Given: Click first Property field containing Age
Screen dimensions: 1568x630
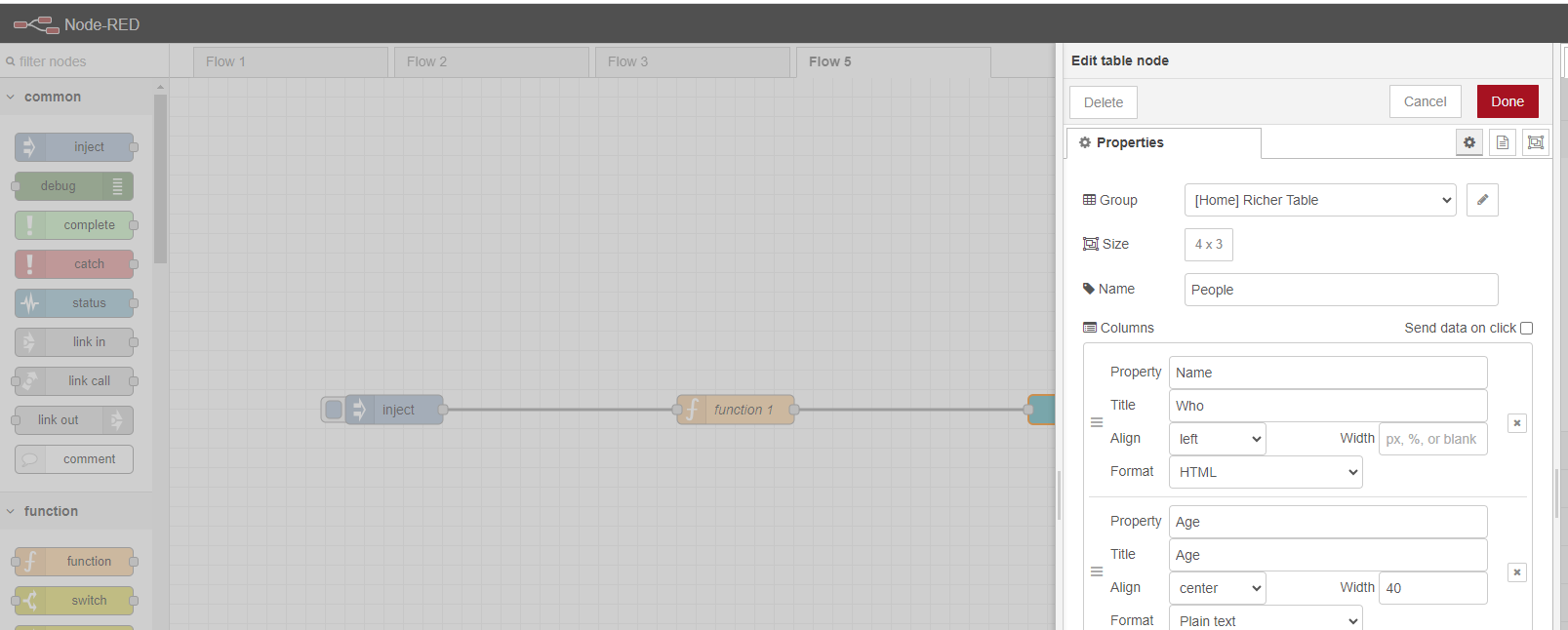Looking at the screenshot, I should [1328, 522].
